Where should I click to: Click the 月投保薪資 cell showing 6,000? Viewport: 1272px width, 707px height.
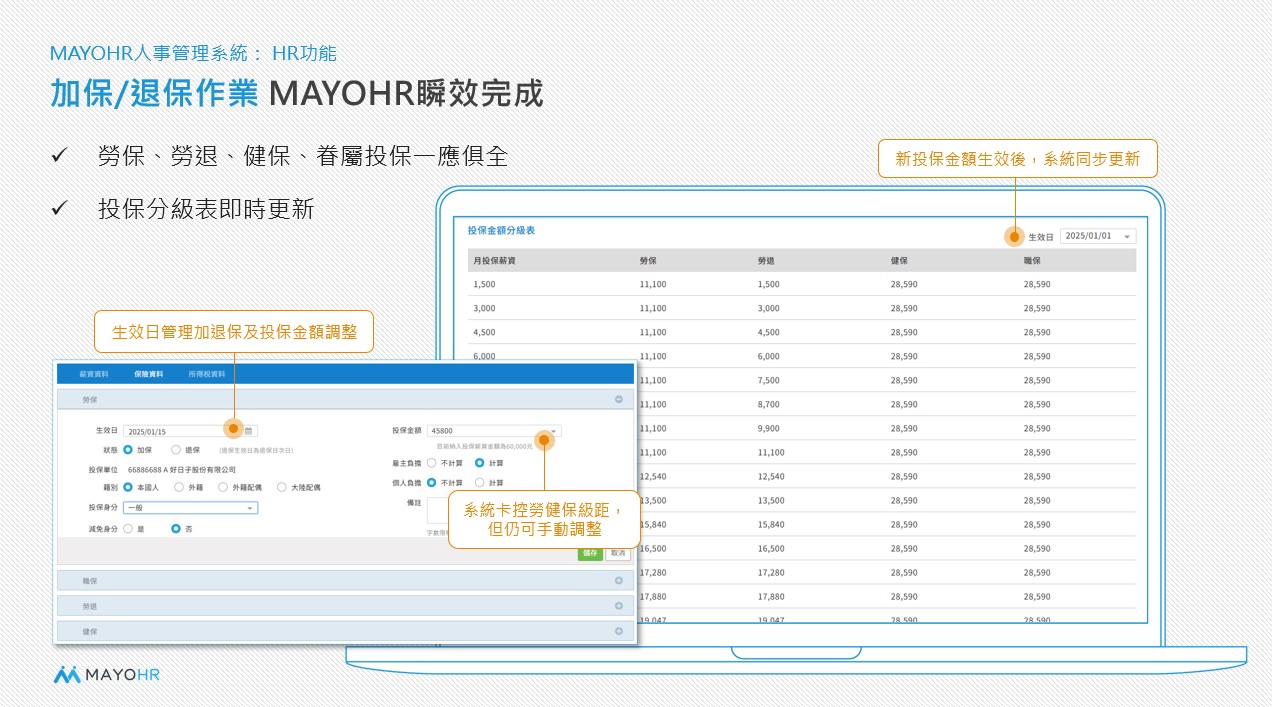(x=484, y=356)
